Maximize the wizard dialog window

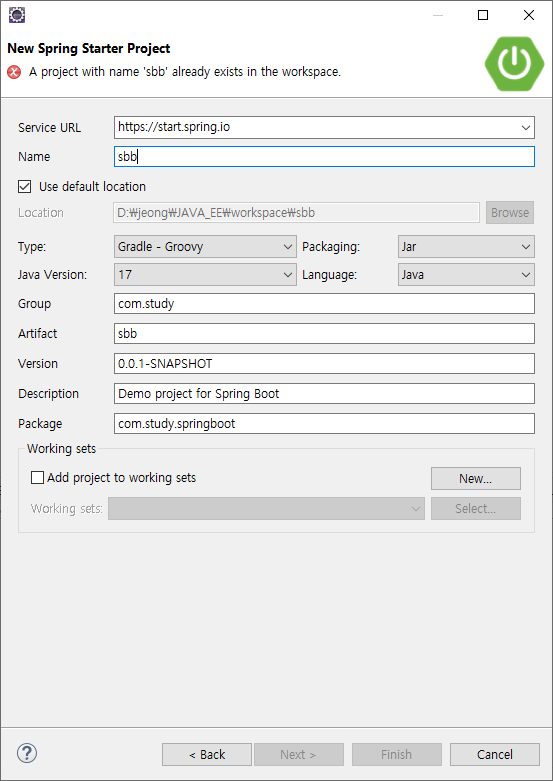coord(483,15)
